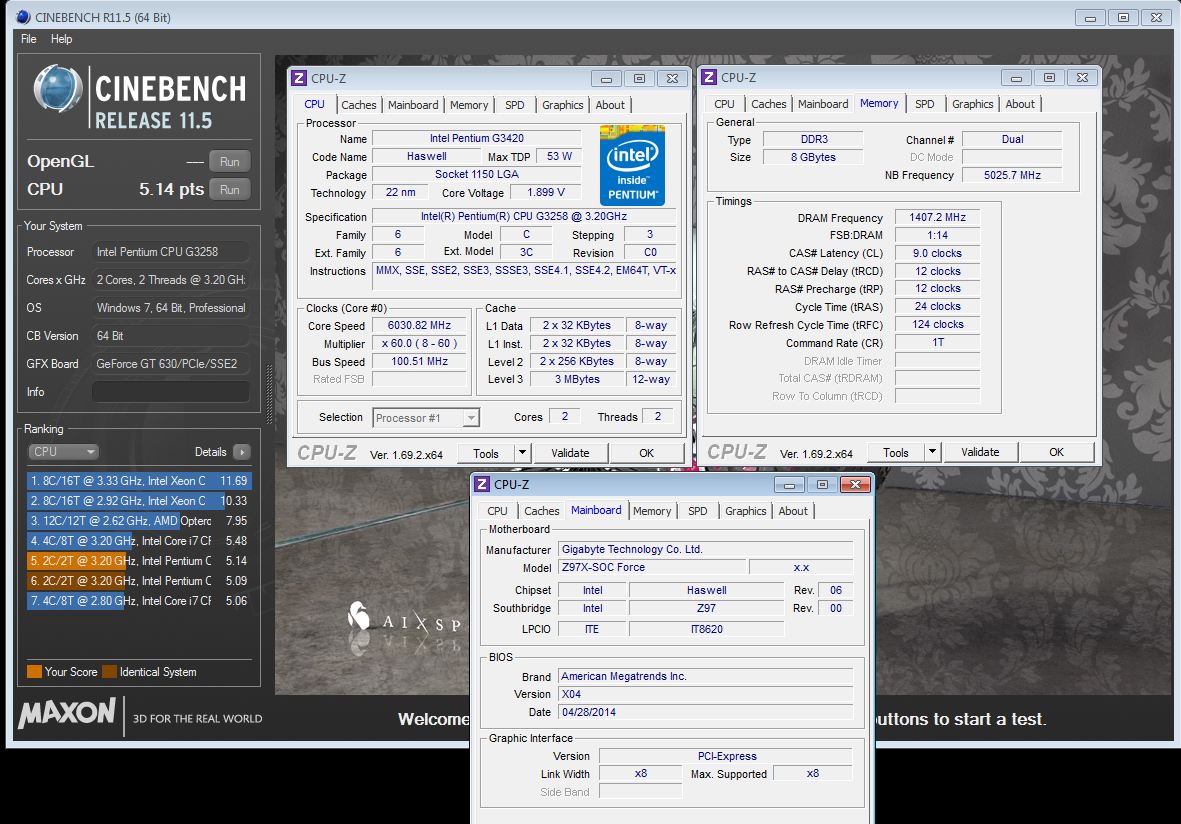Select ranking row 7 Core i7 5.06
Viewport: 1181px width, 824px height.
pyautogui.click(x=139, y=601)
